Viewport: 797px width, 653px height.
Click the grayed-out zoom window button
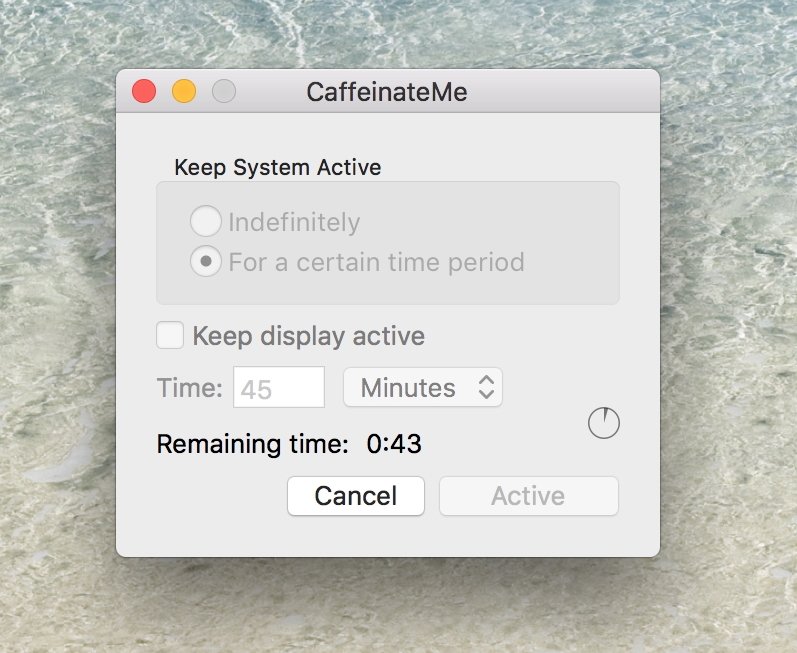click(x=224, y=91)
